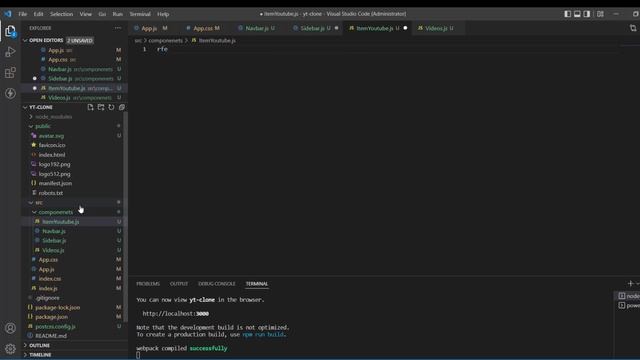Switch to the App.css editor tab
This screenshot has width=640, height=360.
pos(203,28)
